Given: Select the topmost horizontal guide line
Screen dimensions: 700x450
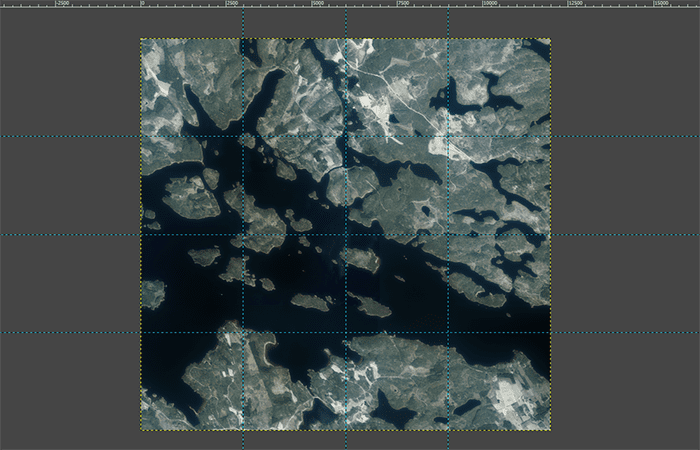Looking at the screenshot, I should point(350,136).
